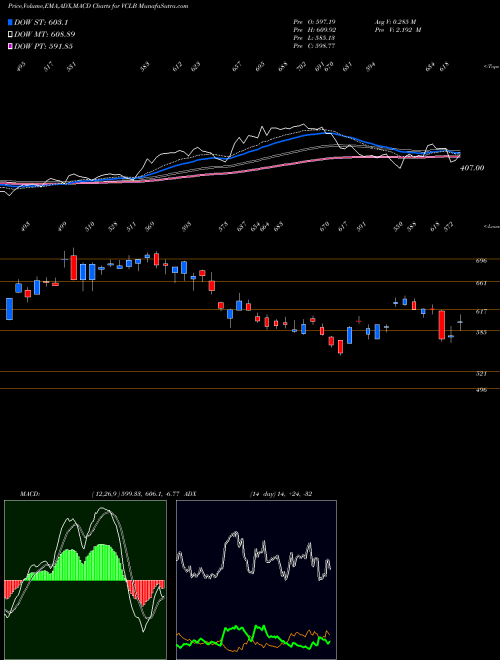Click the 'Pre O: 597.19' value
Screen dimensions: 500x660
click(314, 21)
